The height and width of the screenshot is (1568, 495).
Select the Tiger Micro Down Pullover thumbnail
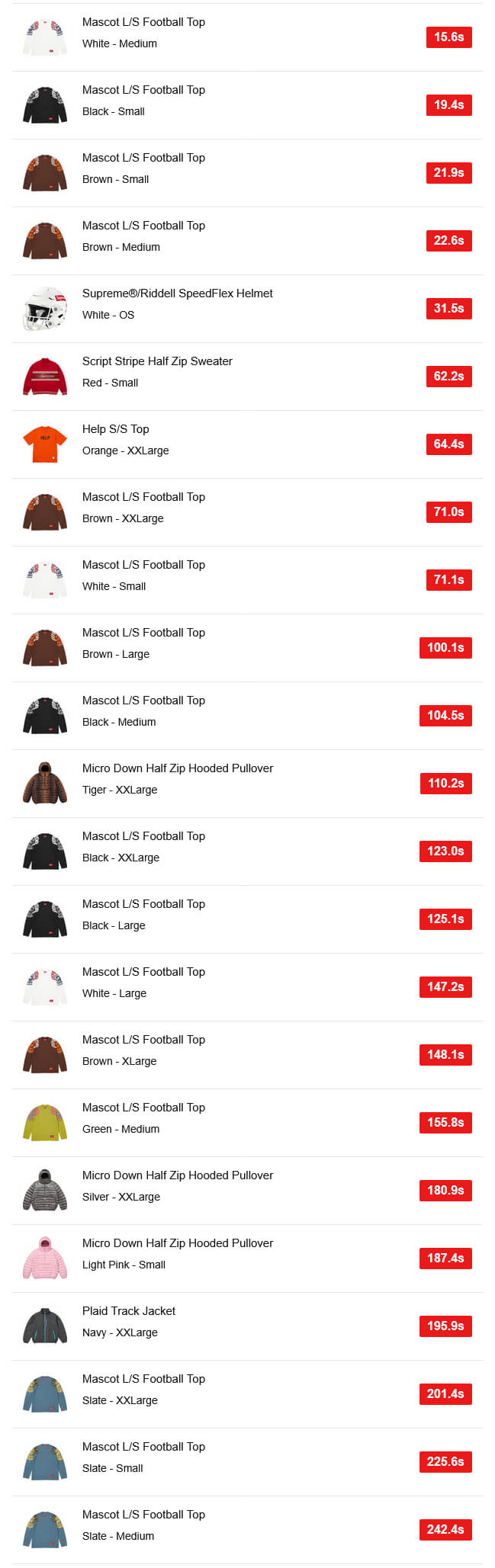[45, 784]
